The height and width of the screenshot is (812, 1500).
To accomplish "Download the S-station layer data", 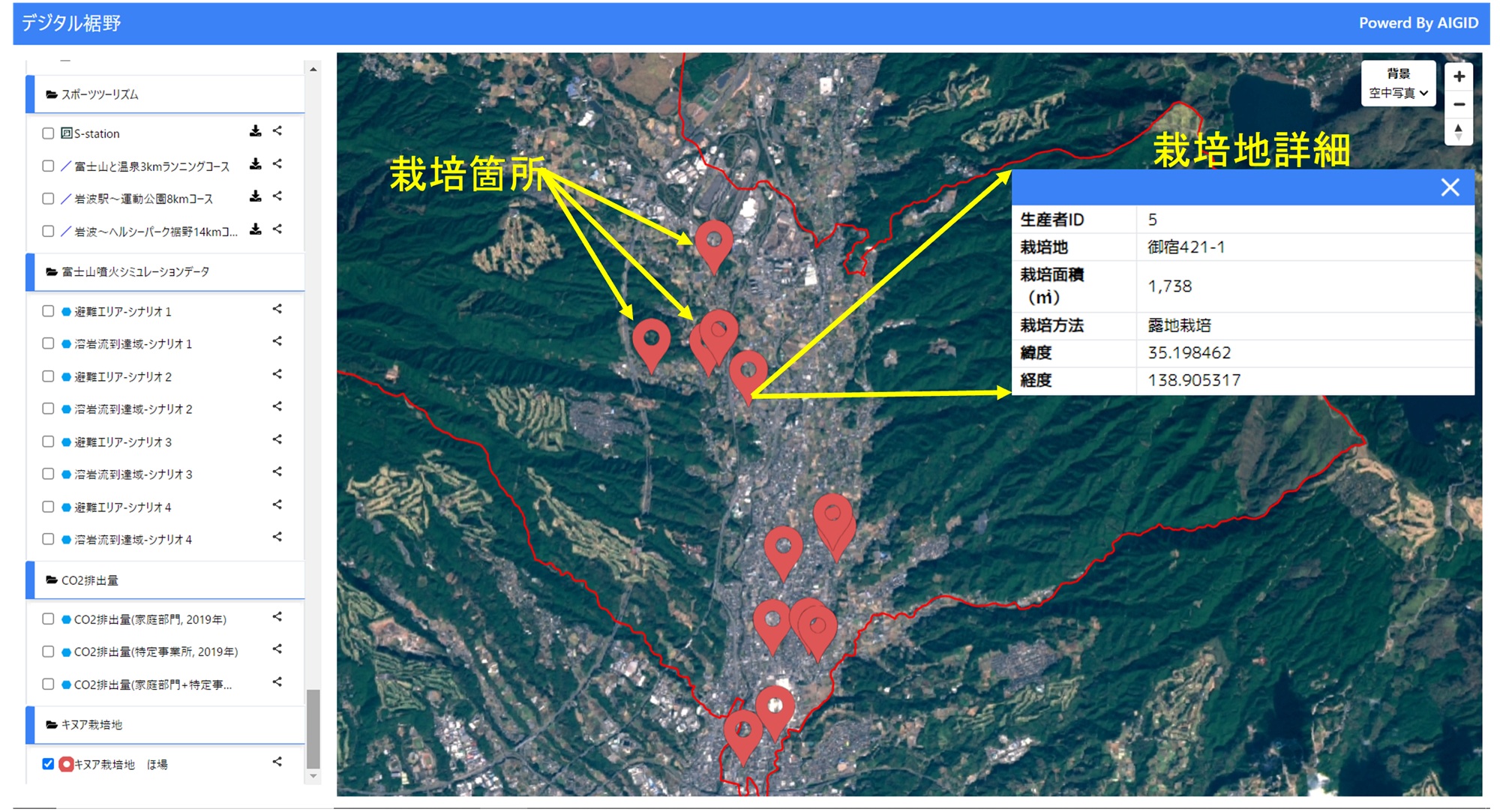I will tap(255, 131).
